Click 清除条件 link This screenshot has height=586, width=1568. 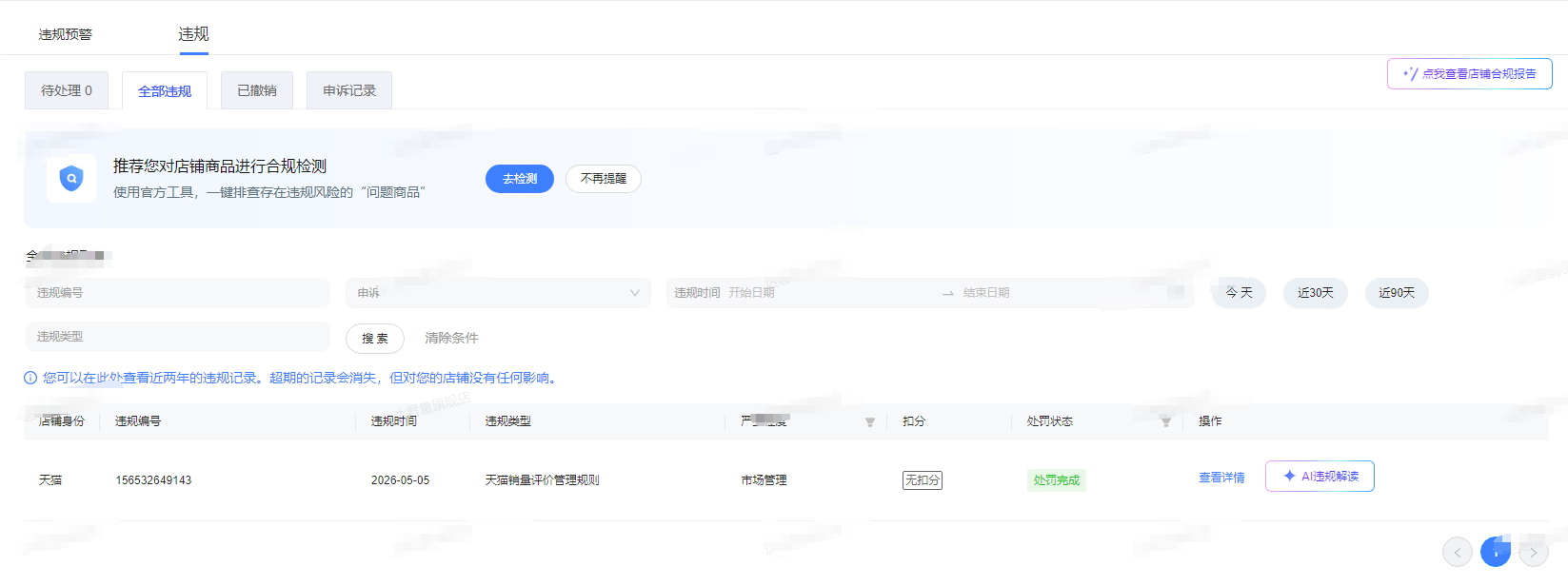coord(451,338)
